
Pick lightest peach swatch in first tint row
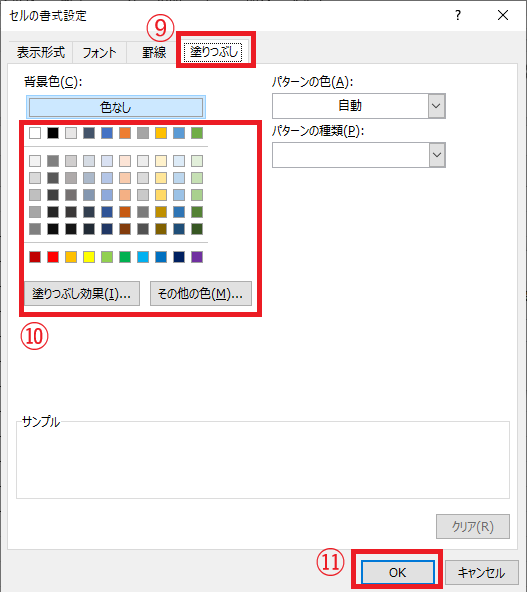click(x=125, y=161)
